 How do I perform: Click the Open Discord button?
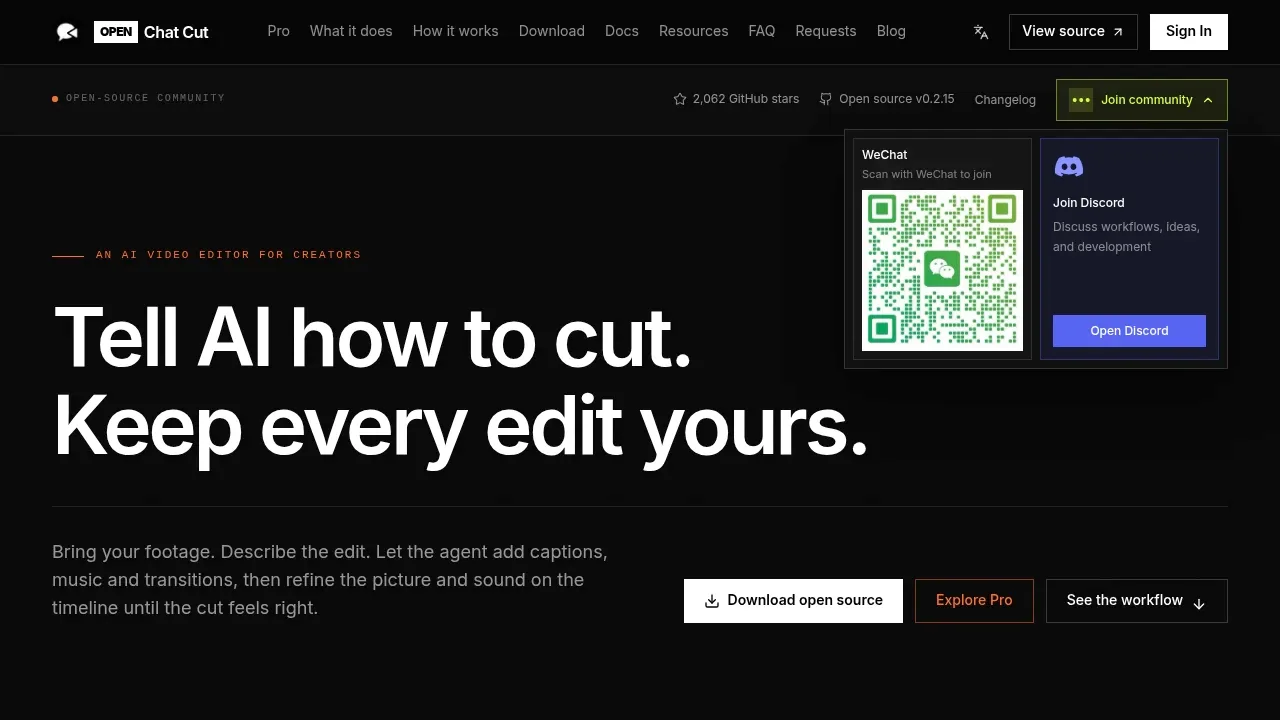(1129, 331)
